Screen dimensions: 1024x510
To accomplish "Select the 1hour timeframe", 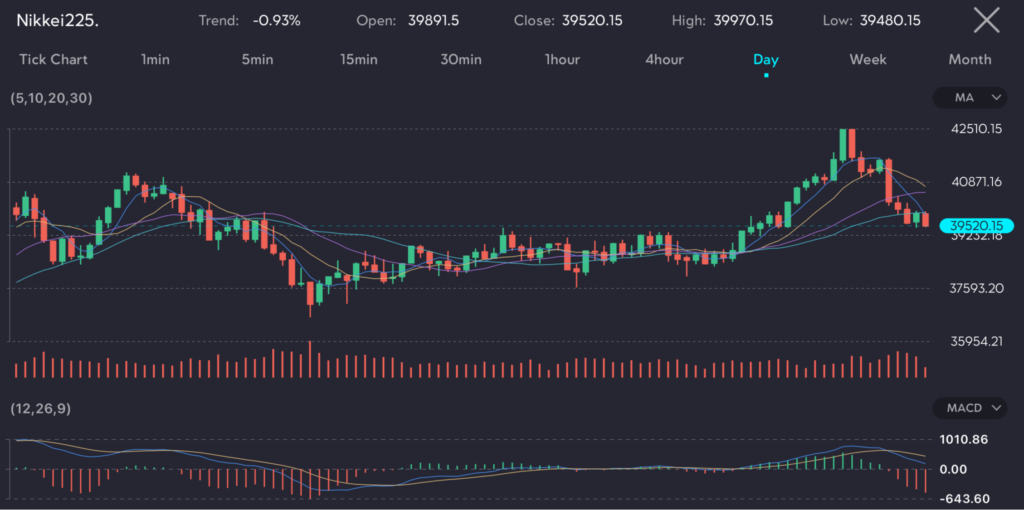I will 562,60.
